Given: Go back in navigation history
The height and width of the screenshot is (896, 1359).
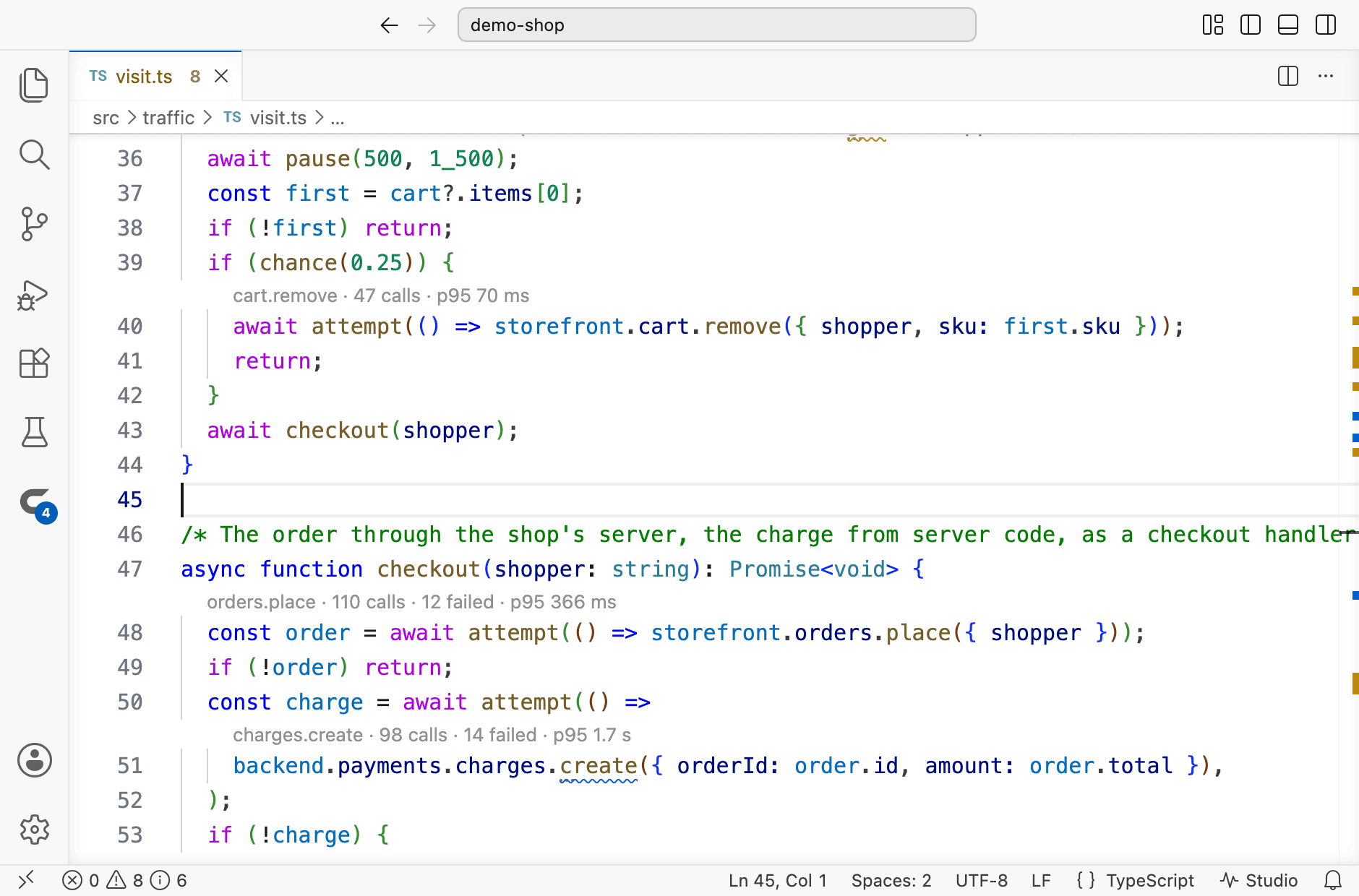Looking at the screenshot, I should pyautogui.click(x=390, y=25).
